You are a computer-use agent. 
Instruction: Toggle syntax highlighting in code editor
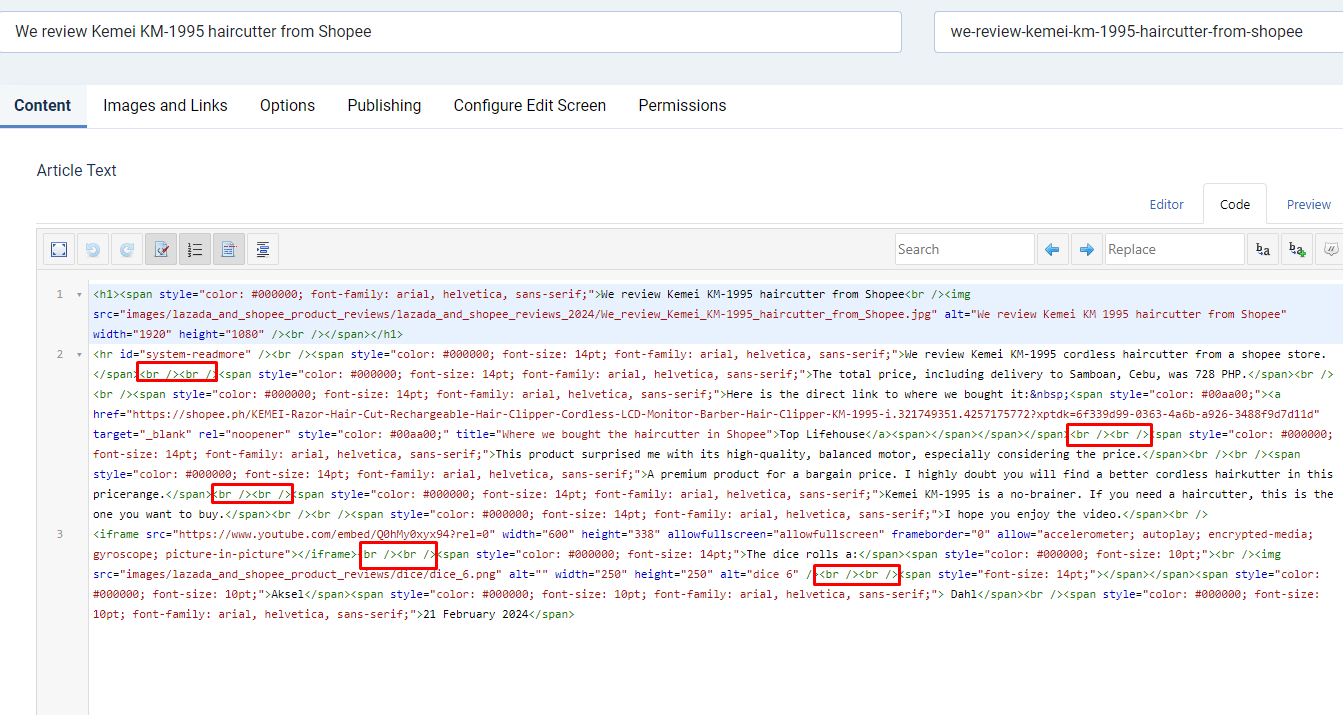pyautogui.click(x=161, y=249)
